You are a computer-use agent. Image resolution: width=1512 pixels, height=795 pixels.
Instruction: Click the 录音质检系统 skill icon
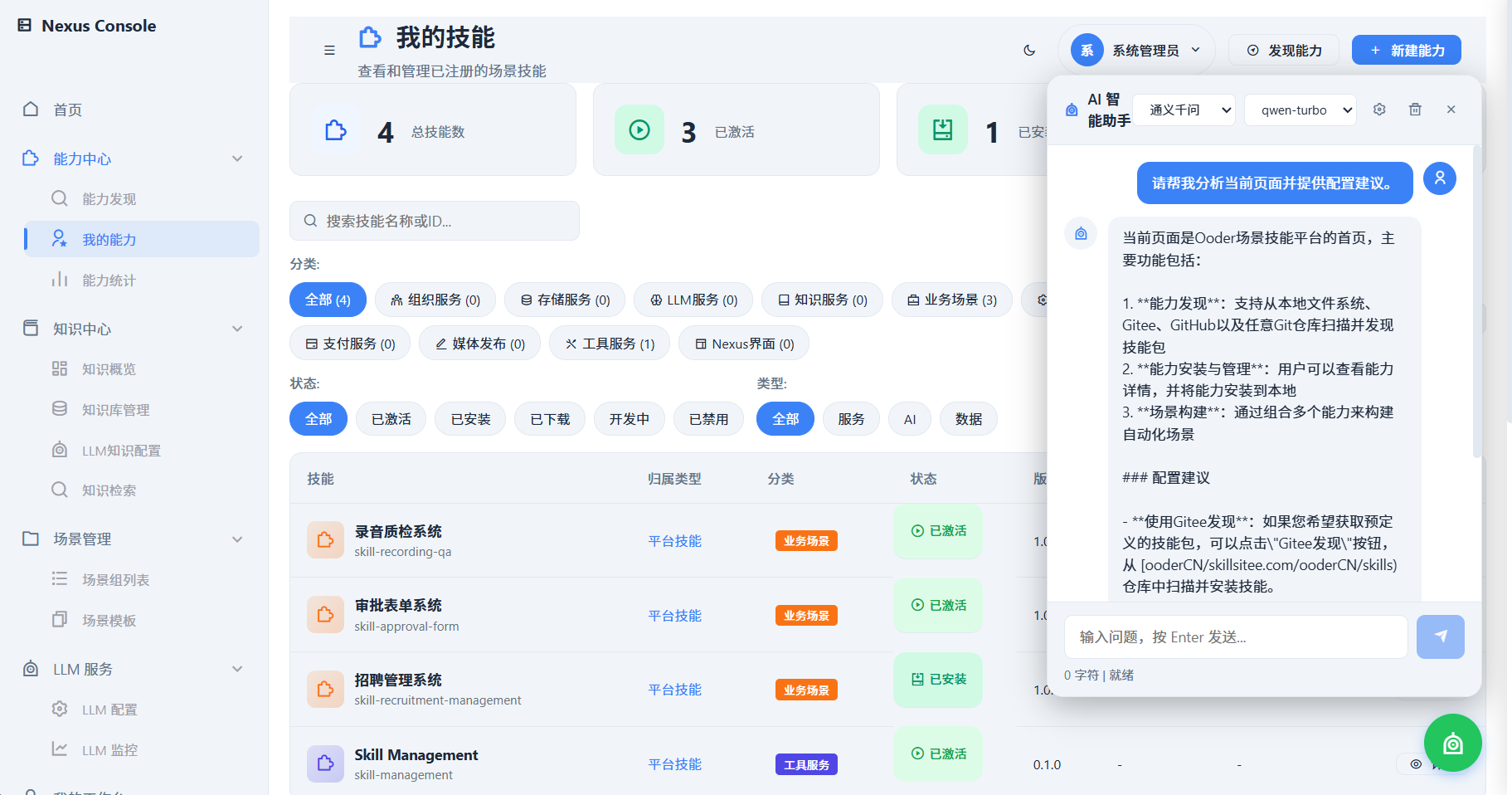pos(325,539)
